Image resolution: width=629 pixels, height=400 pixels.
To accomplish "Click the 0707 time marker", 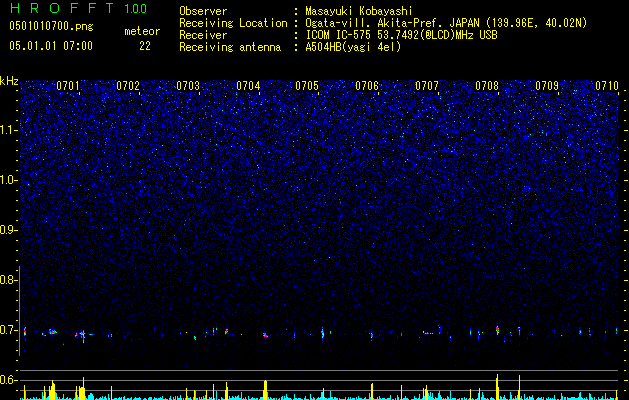I will [x=427, y=86].
